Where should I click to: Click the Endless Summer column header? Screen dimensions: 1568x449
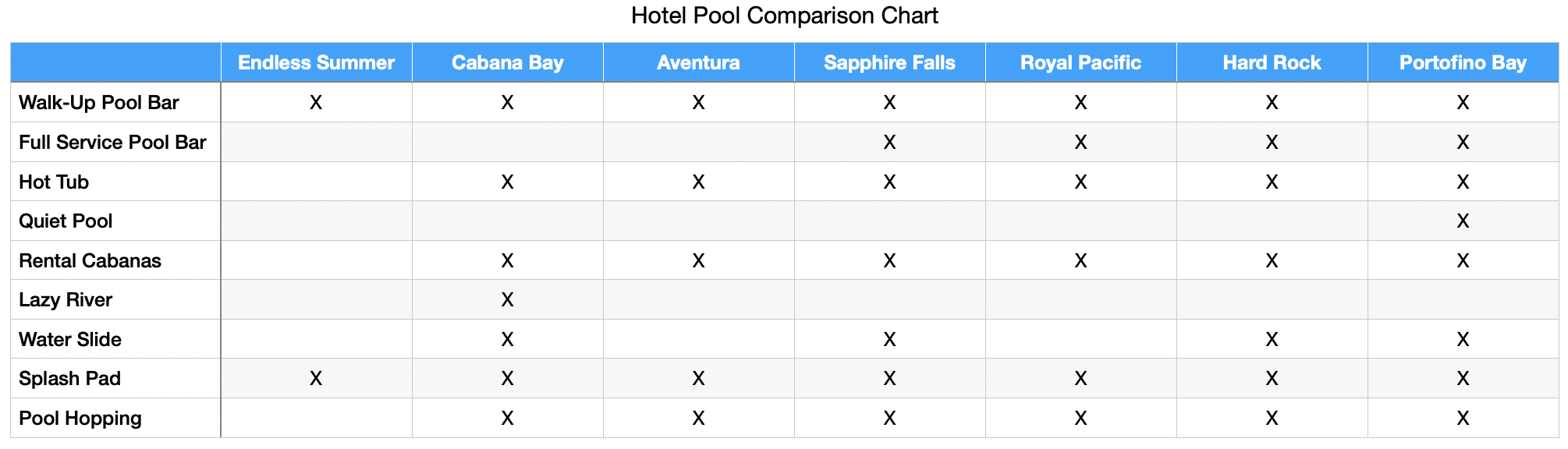coord(316,62)
